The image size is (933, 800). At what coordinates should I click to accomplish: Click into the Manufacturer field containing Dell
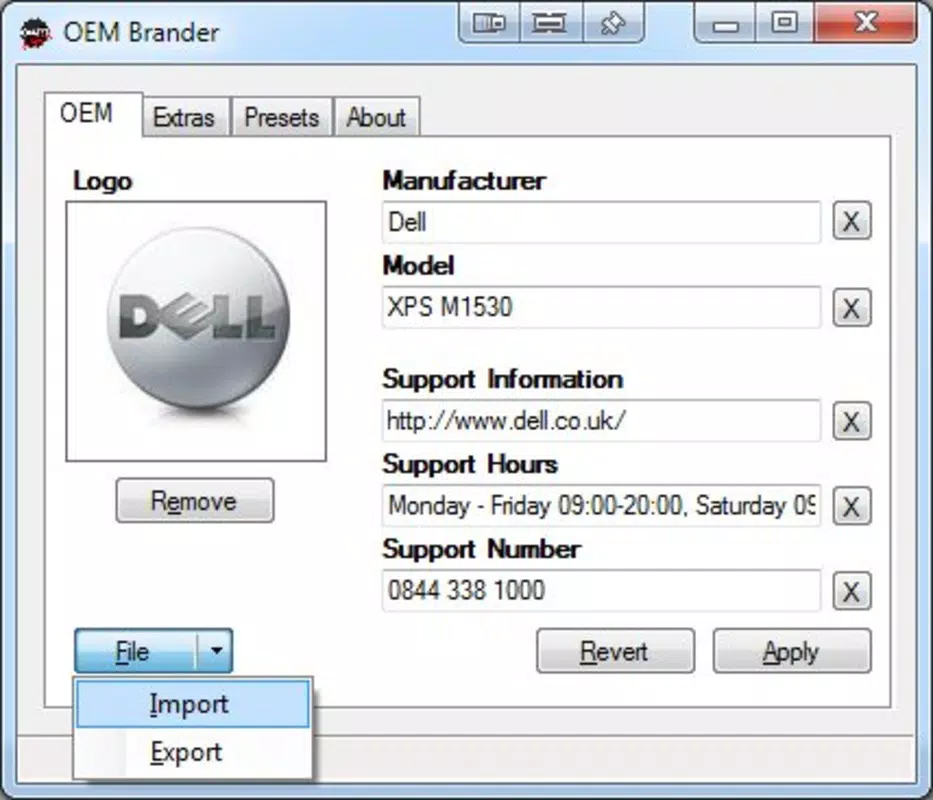tap(601, 222)
